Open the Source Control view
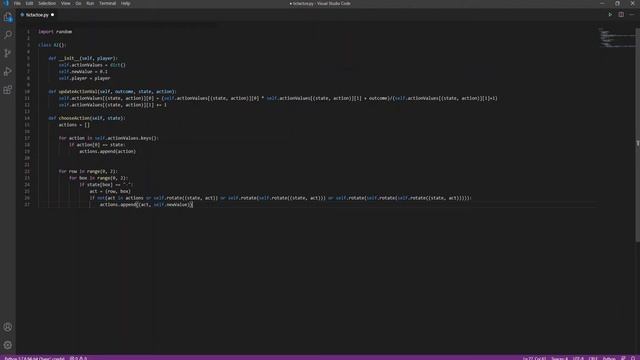This screenshot has height=360, width=640. (8, 53)
